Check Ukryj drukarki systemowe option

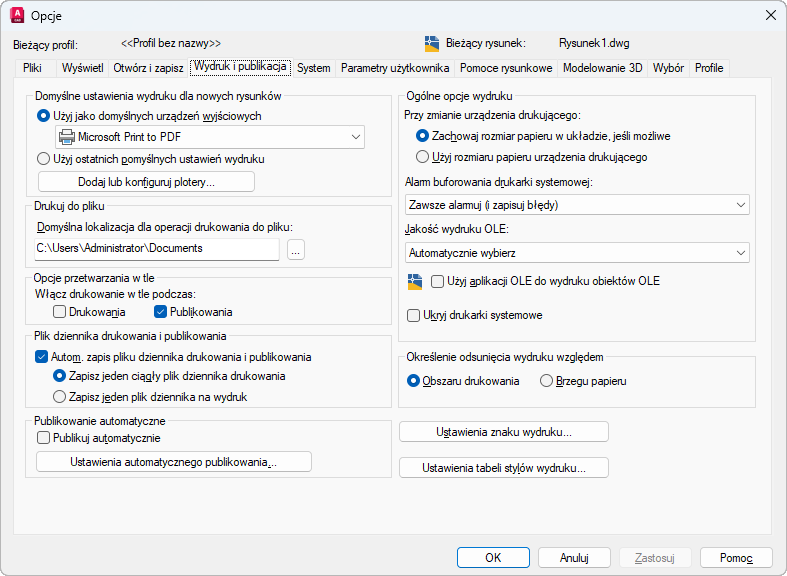(x=414, y=316)
